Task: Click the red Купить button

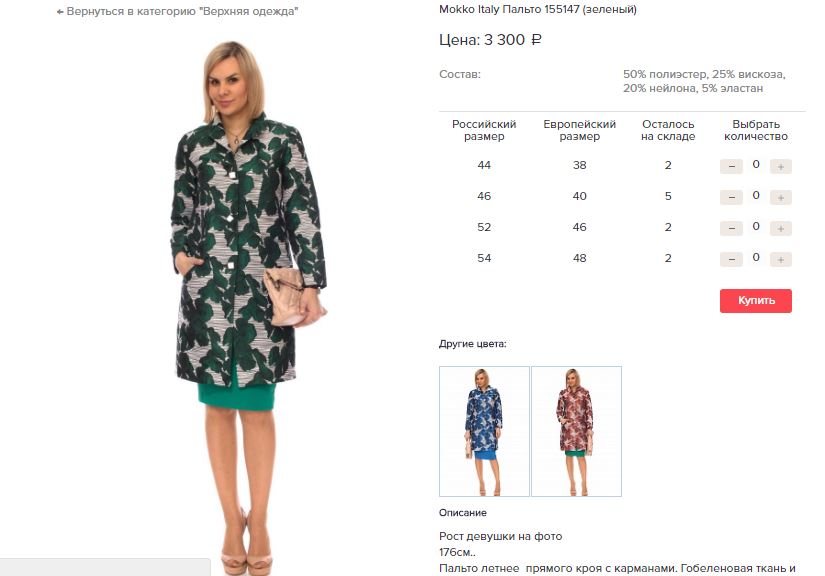Action: pyautogui.click(x=756, y=301)
